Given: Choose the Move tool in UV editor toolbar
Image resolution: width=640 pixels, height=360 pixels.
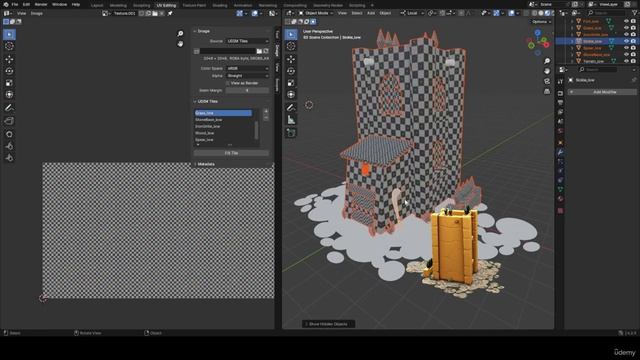Looking at the screenshot, I should pos(9,60).
